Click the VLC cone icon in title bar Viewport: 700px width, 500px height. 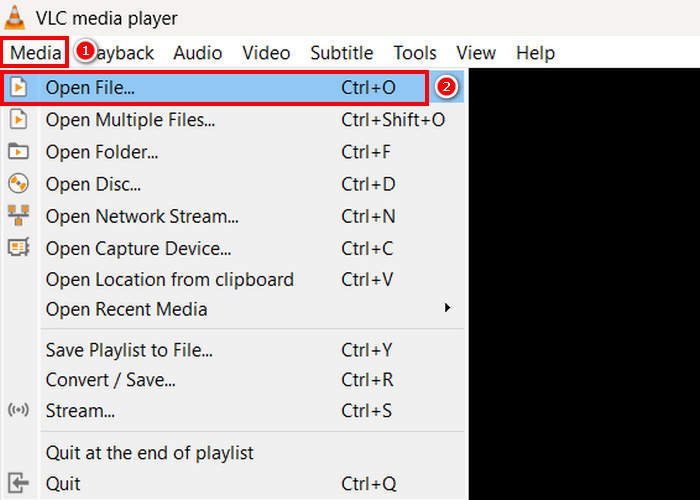click(x=15, y=17)
